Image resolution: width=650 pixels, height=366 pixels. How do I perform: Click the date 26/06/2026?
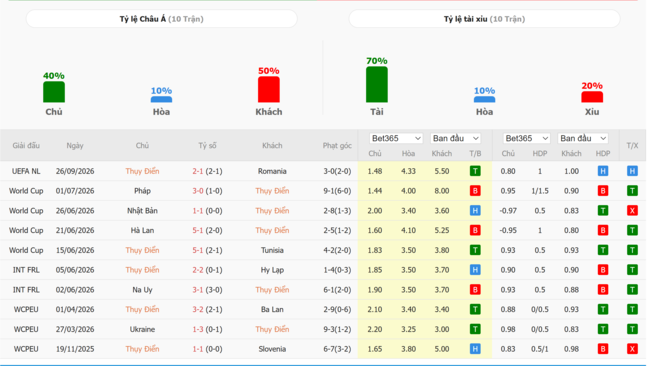75,211
